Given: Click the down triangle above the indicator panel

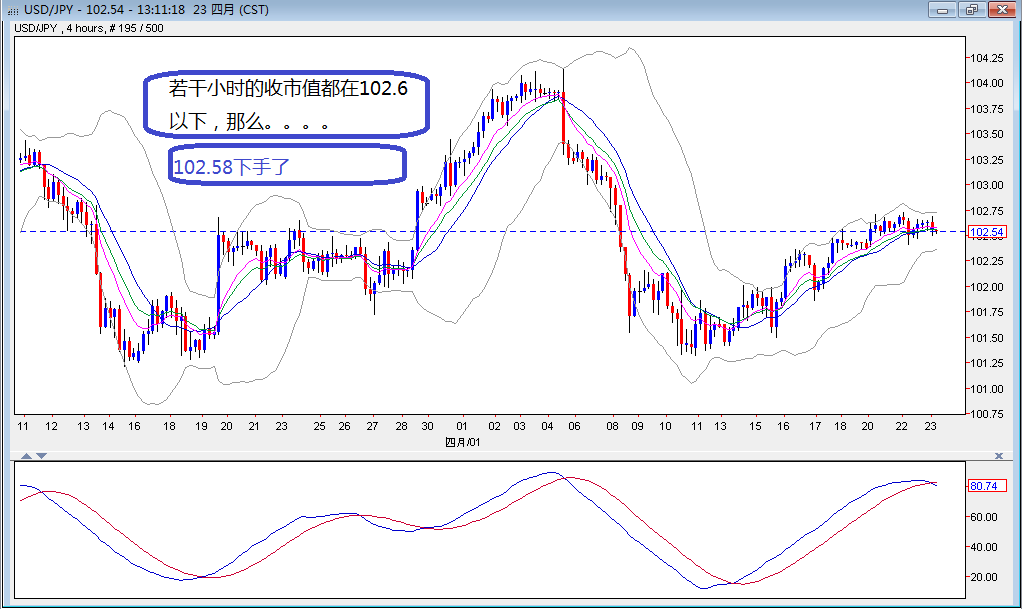Looking at the screenshot, I should [41, 456].
